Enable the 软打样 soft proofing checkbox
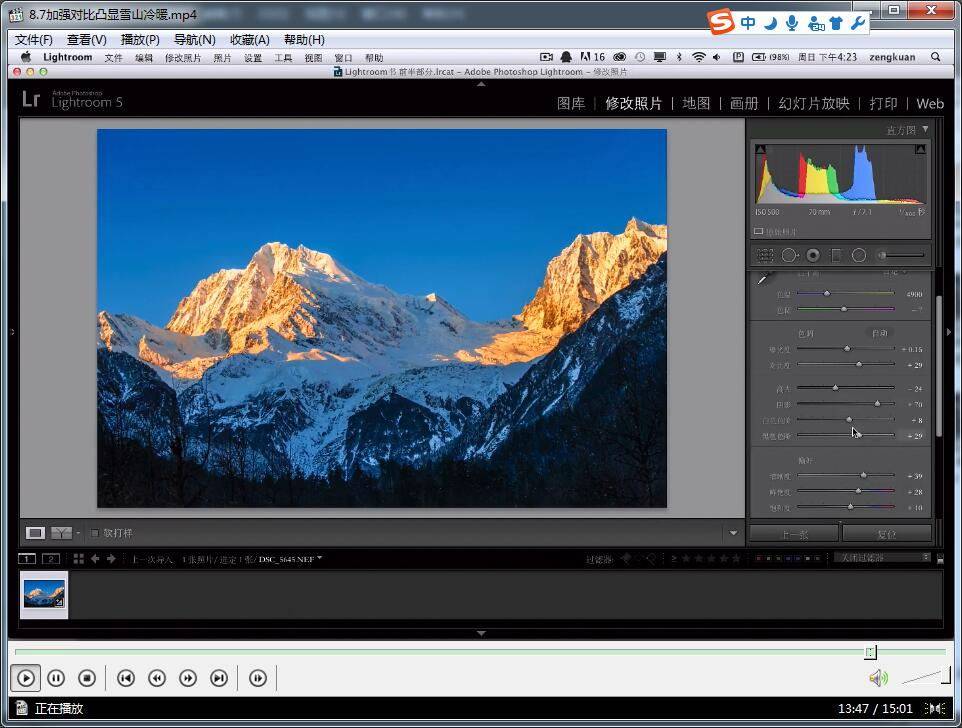This screenshot has height=728, width=962. (94, 533)
